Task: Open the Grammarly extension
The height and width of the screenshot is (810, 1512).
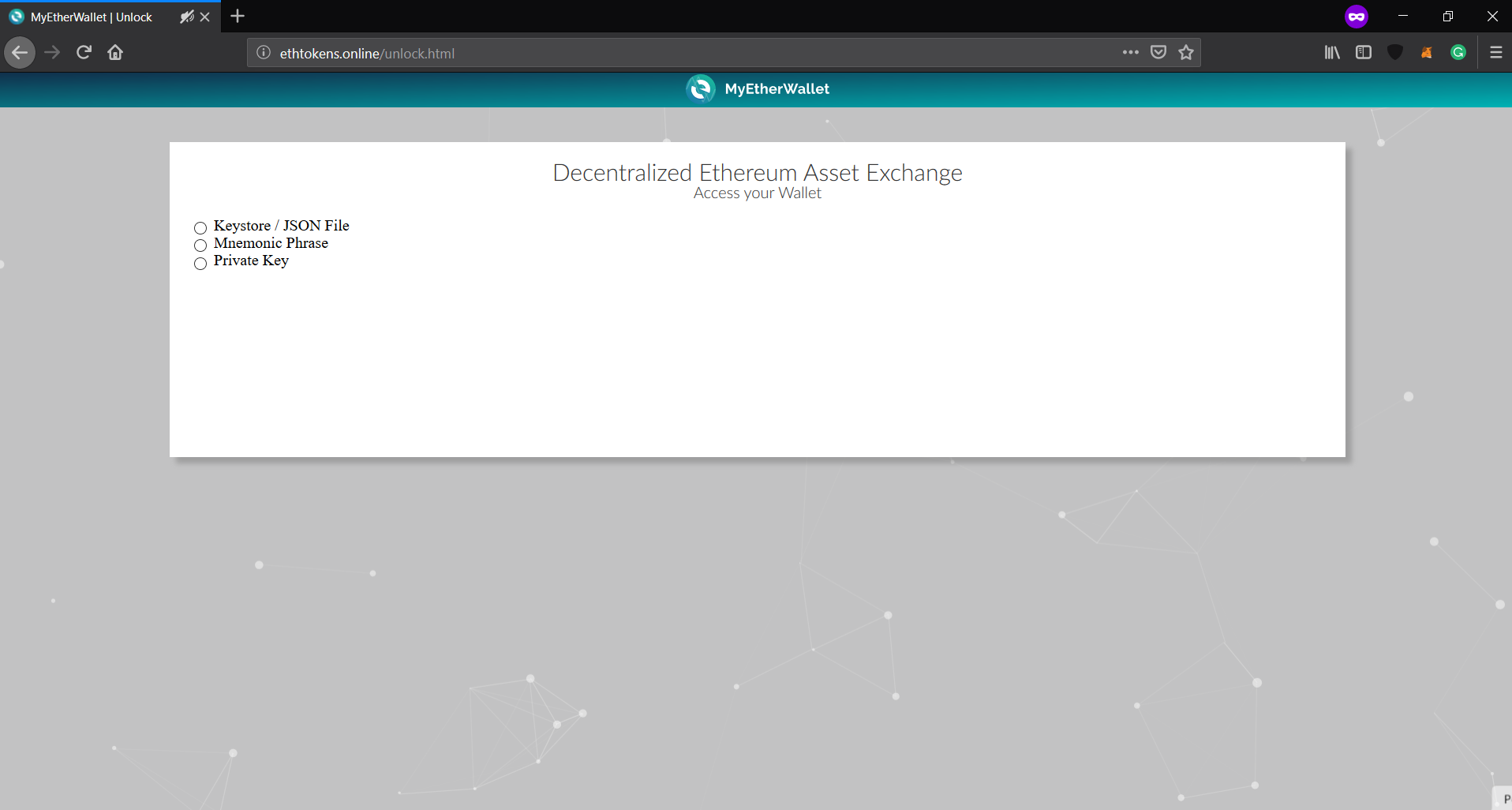Action: click(1458, 52)
